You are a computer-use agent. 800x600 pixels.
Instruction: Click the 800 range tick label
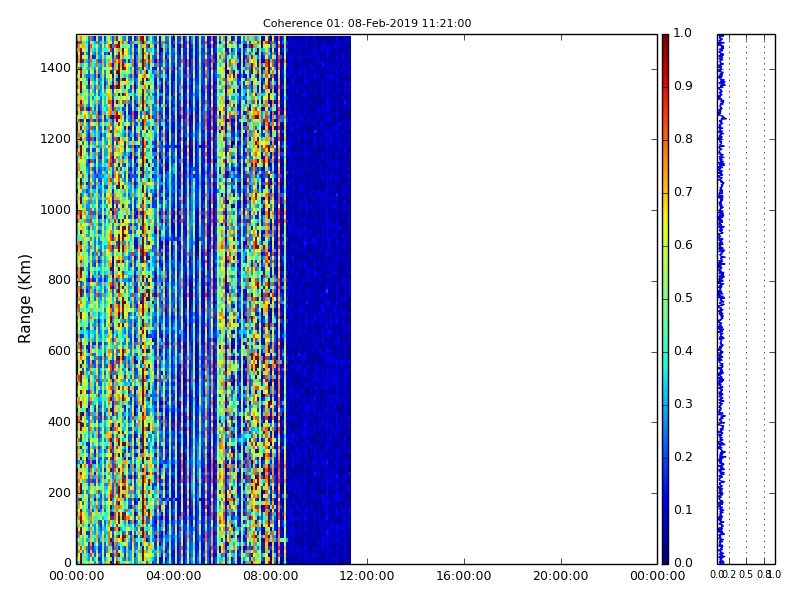pyautogui.click(x=59, y=280)
